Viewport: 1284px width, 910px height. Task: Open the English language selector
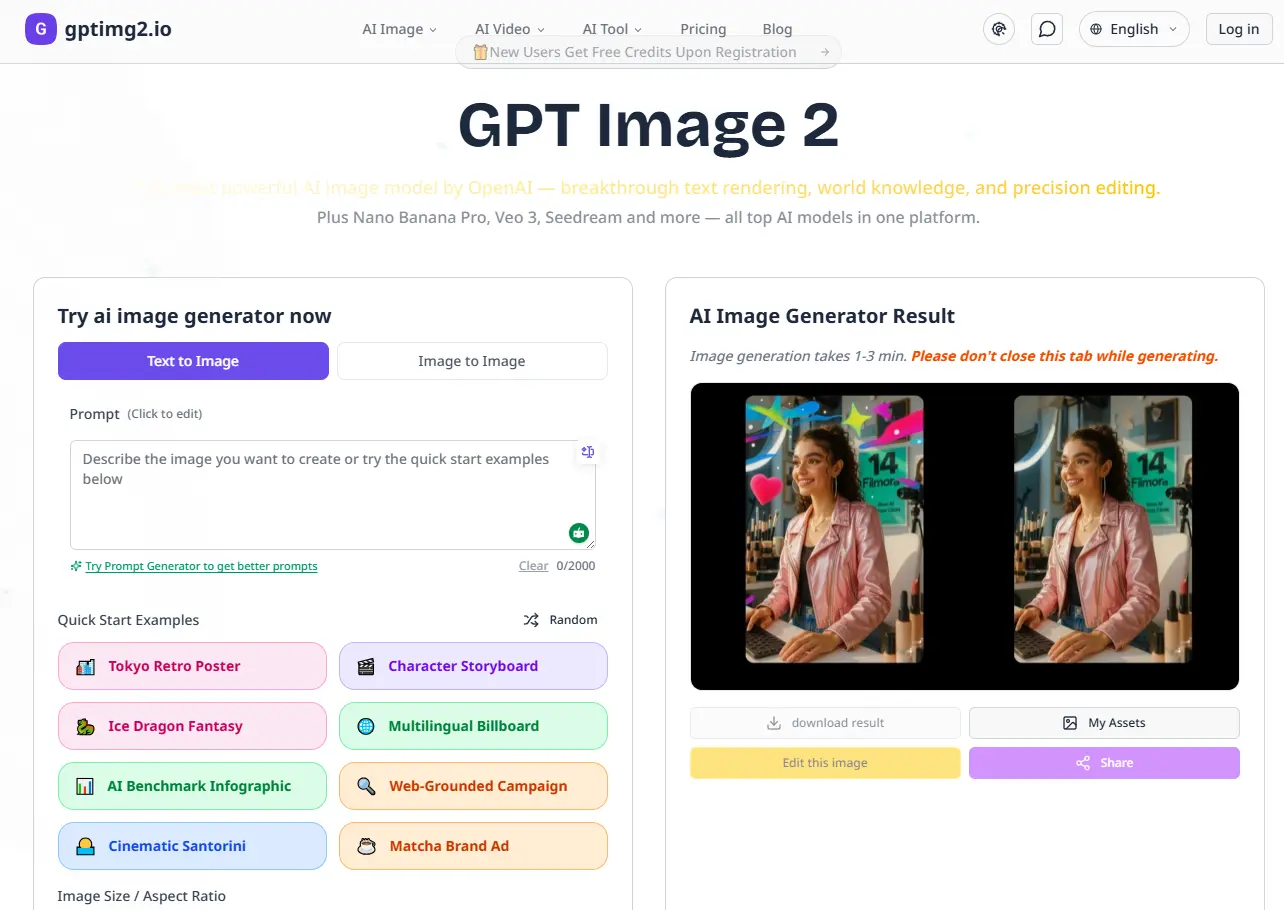click(1133, 29)
